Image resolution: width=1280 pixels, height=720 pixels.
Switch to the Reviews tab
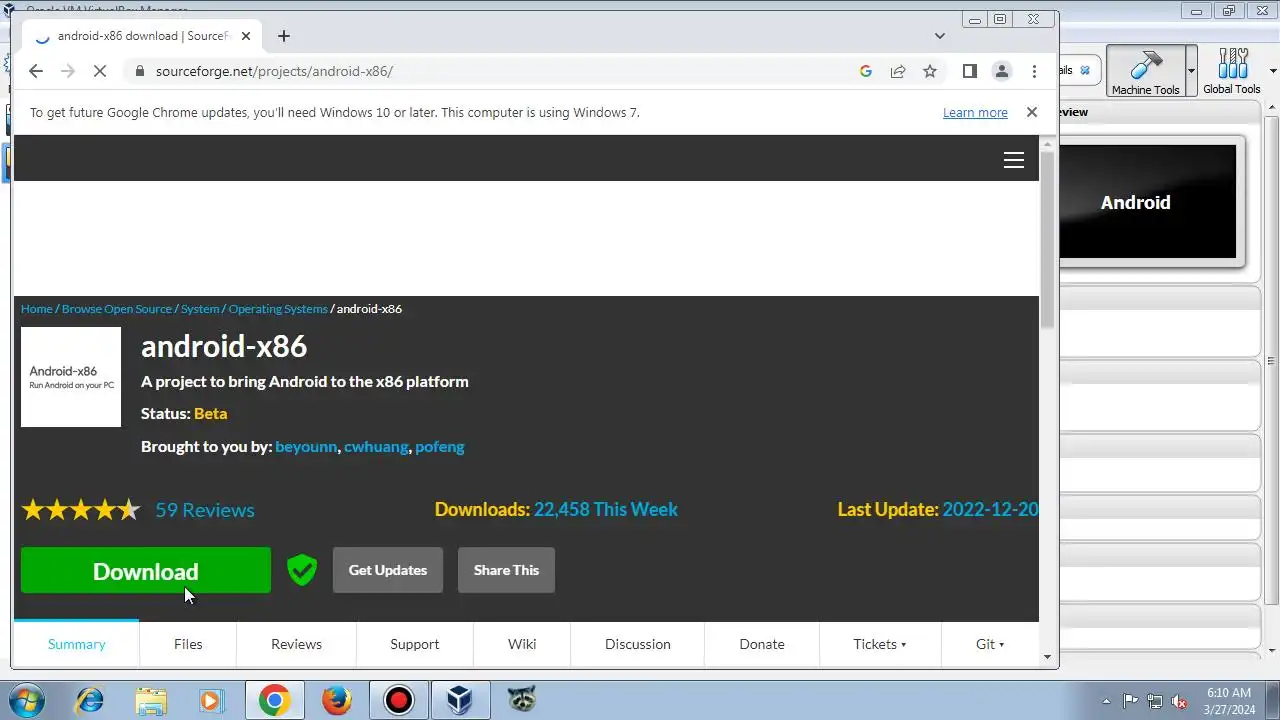(297, 644)
